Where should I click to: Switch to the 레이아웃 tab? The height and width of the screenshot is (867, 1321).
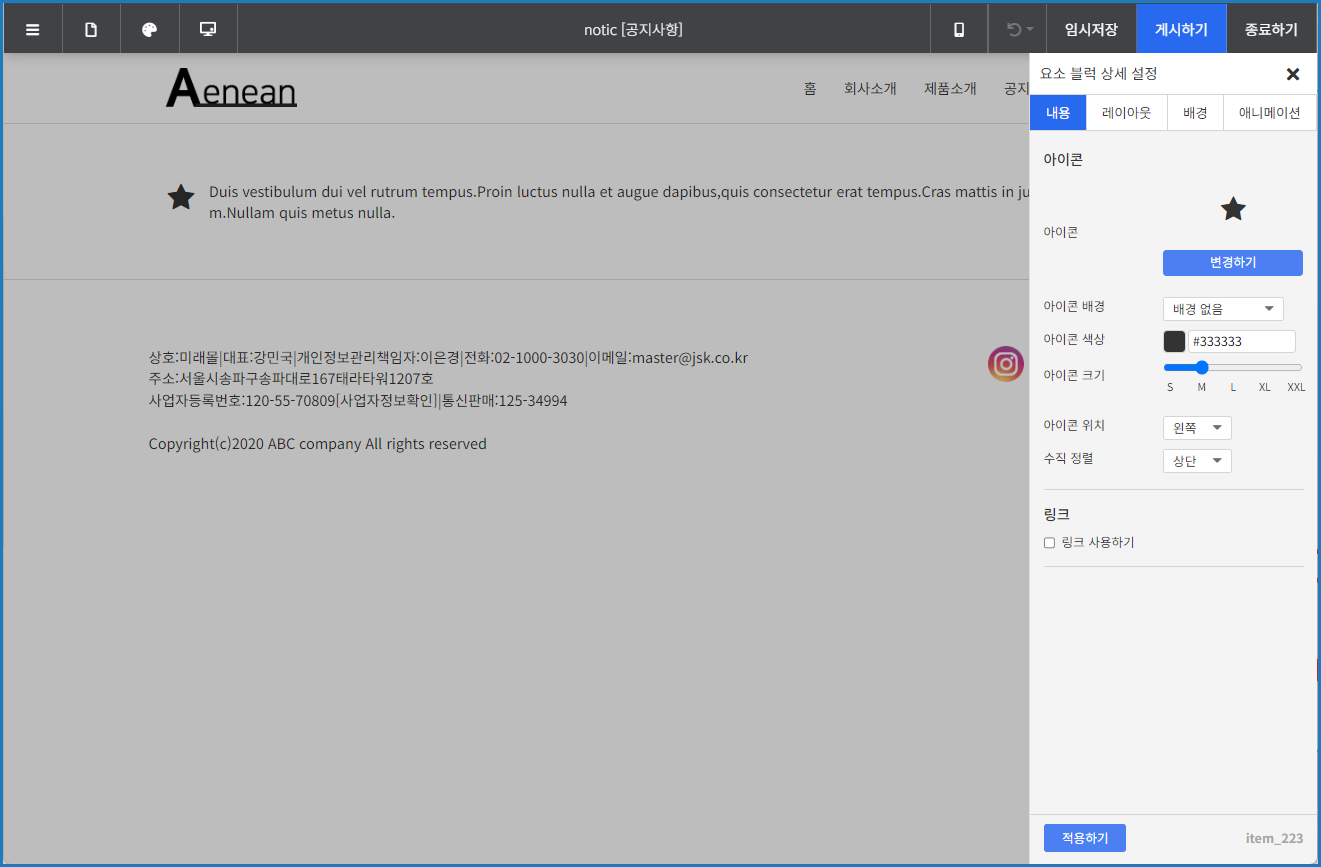tap(1126, 112)
